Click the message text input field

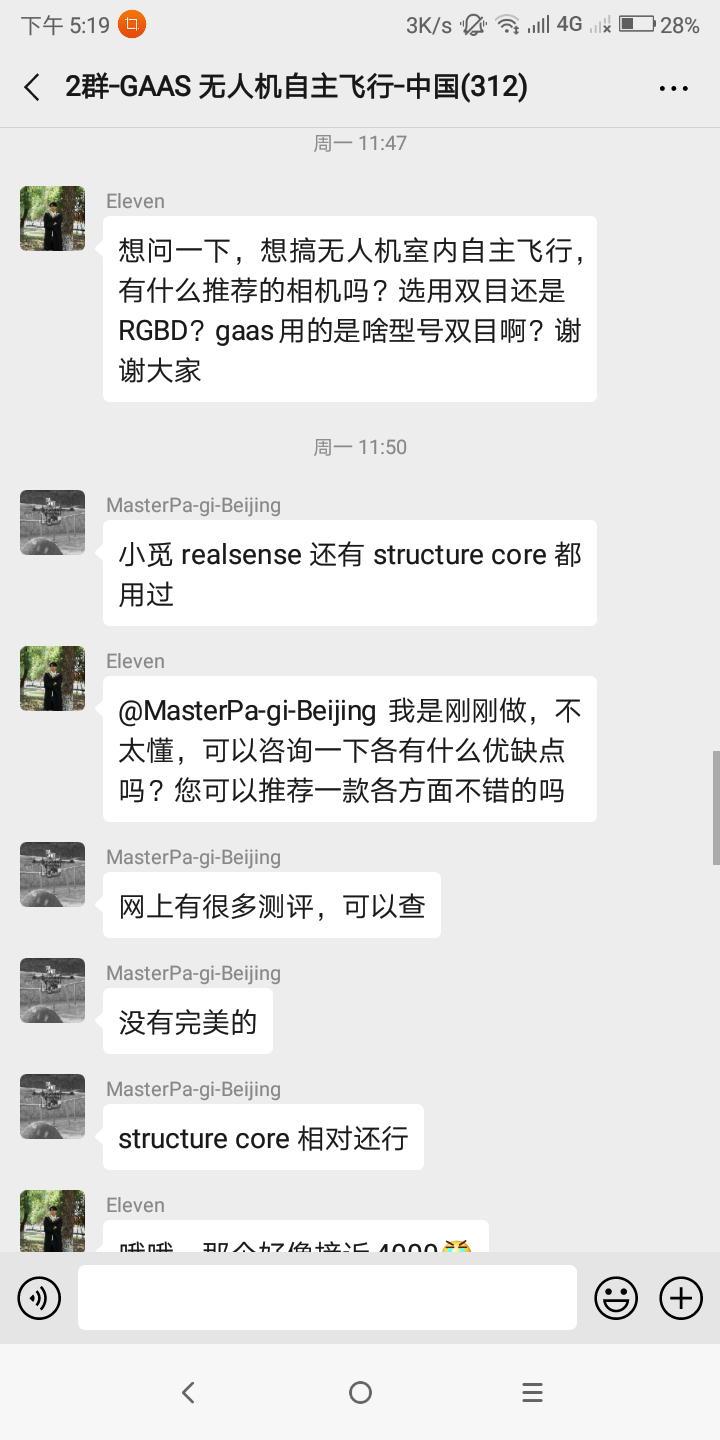tap(327, 1297)
